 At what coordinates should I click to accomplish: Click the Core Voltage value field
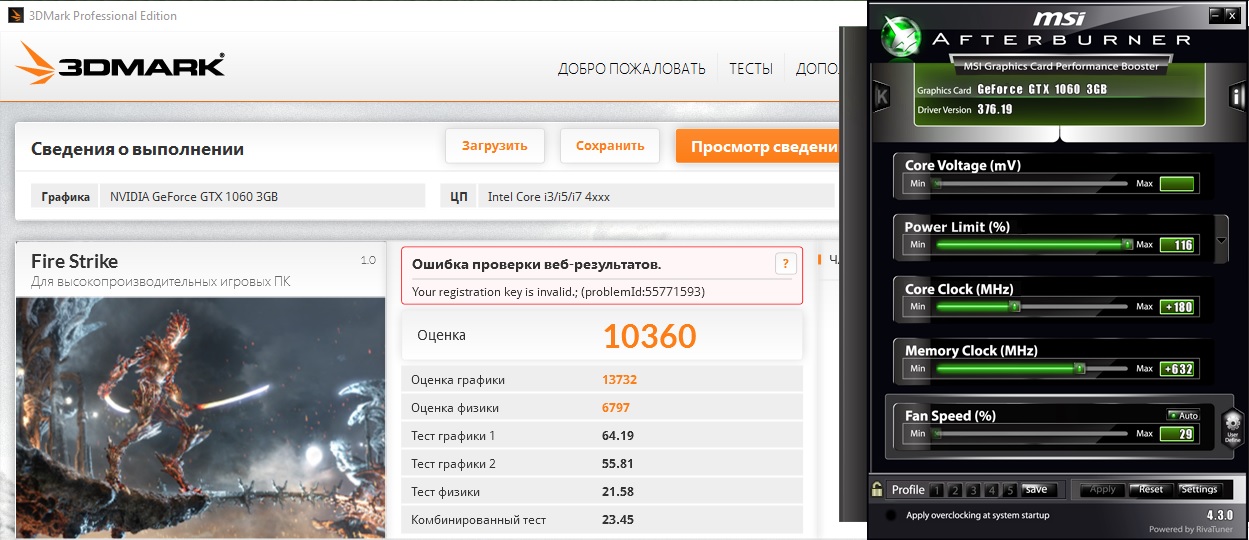1177,184
